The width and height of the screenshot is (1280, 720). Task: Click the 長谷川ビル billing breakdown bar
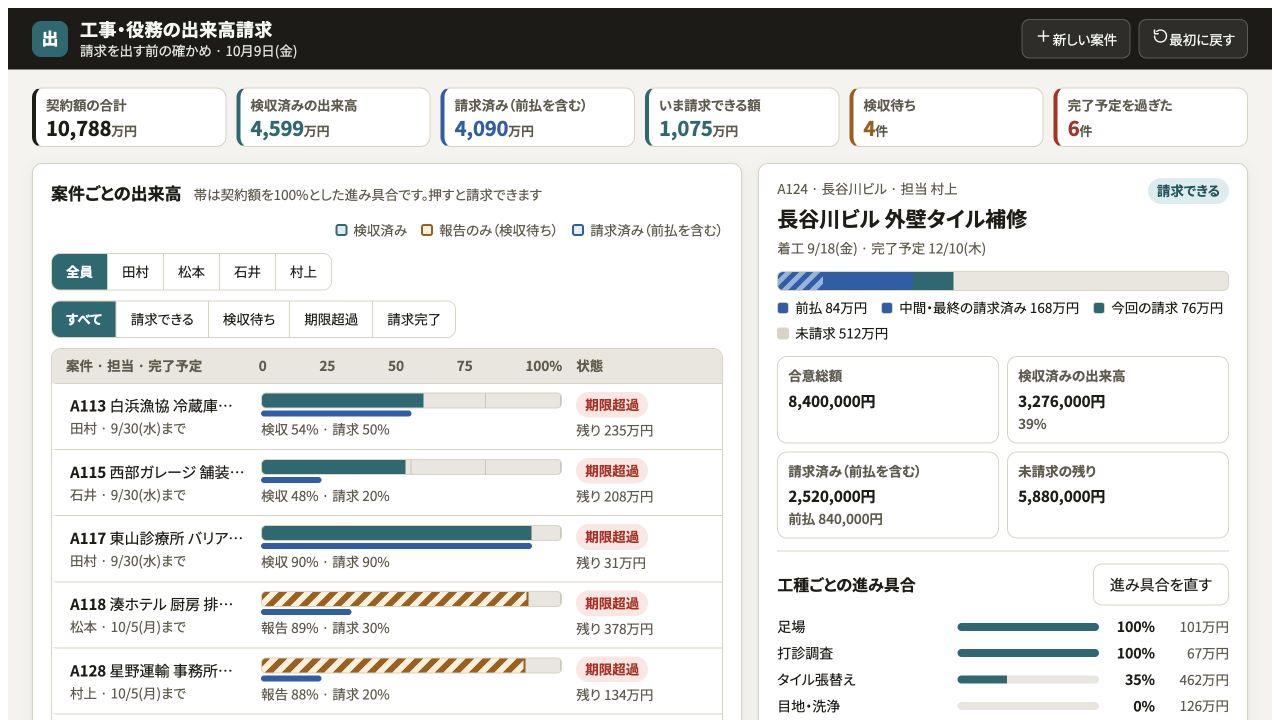(1003, 281)
